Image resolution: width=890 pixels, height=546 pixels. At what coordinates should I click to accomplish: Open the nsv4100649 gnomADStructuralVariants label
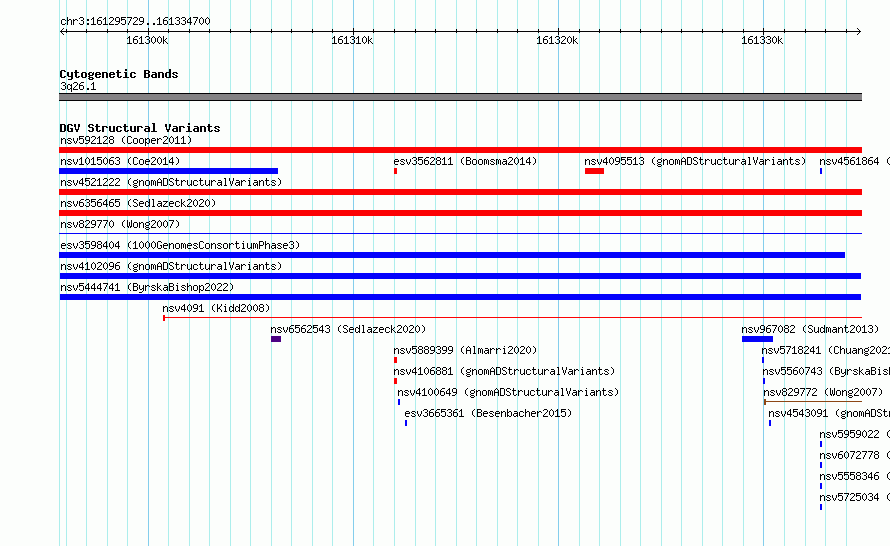508,392
